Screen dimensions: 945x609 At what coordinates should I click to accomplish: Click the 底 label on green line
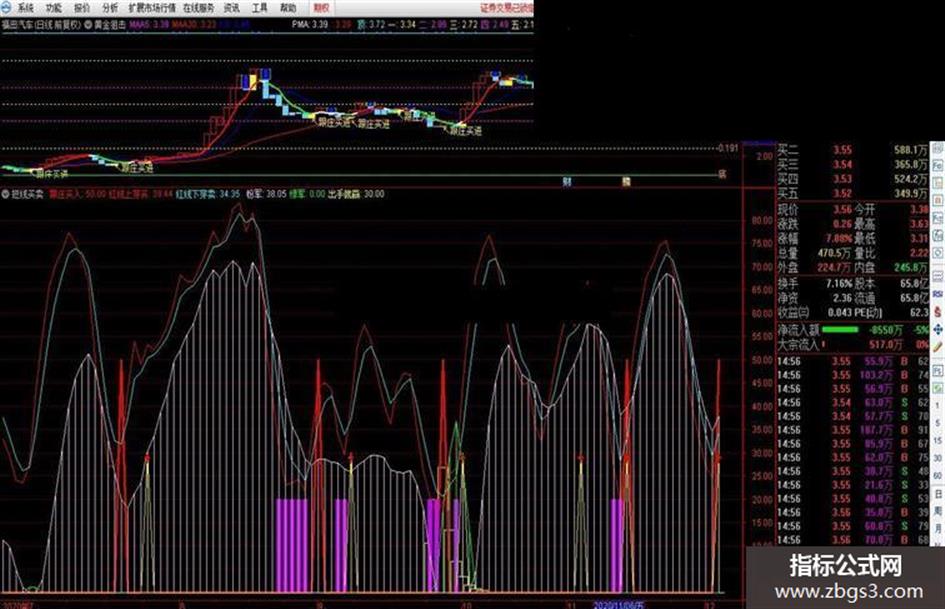click(722, 174)
